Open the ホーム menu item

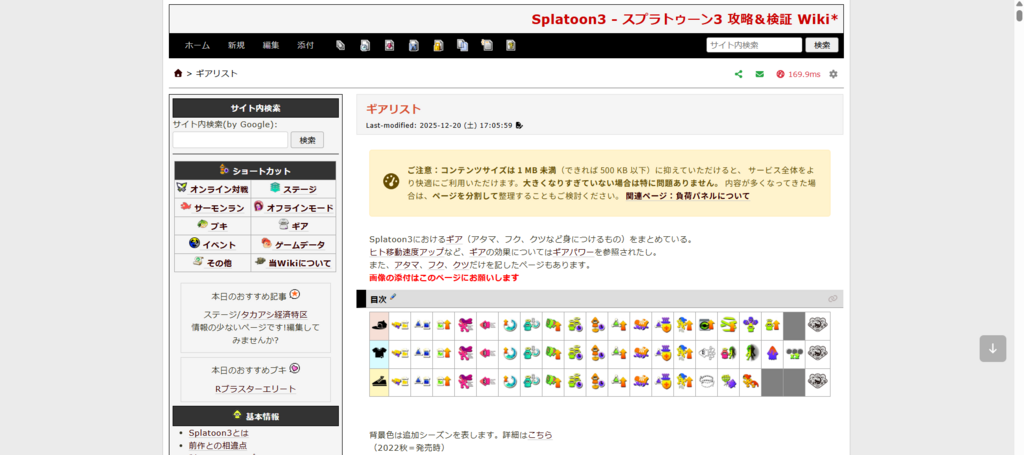(x=197, y=45)
